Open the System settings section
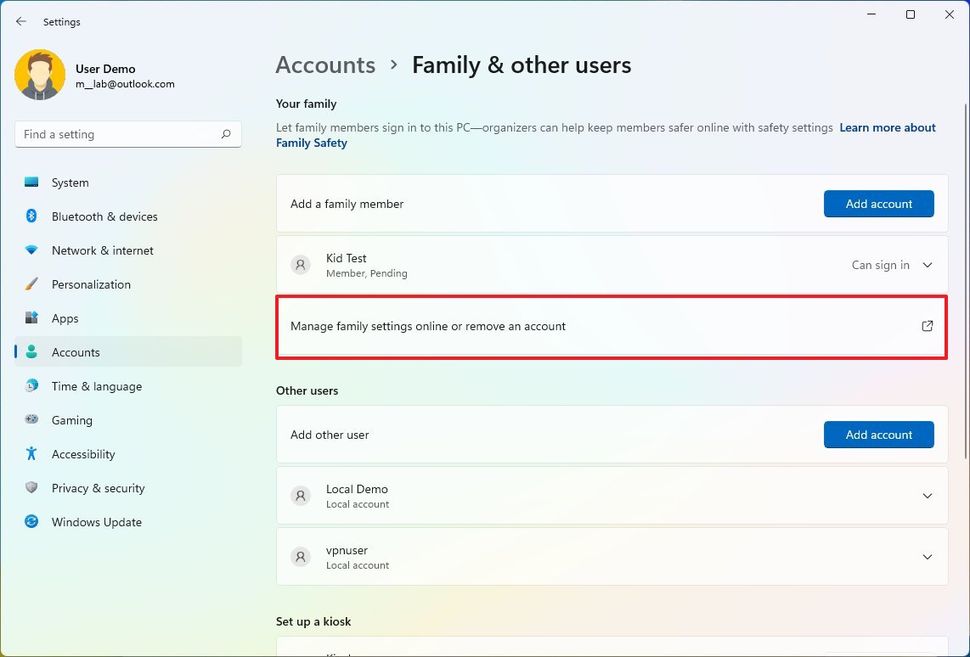 click(x=70, y=183)
